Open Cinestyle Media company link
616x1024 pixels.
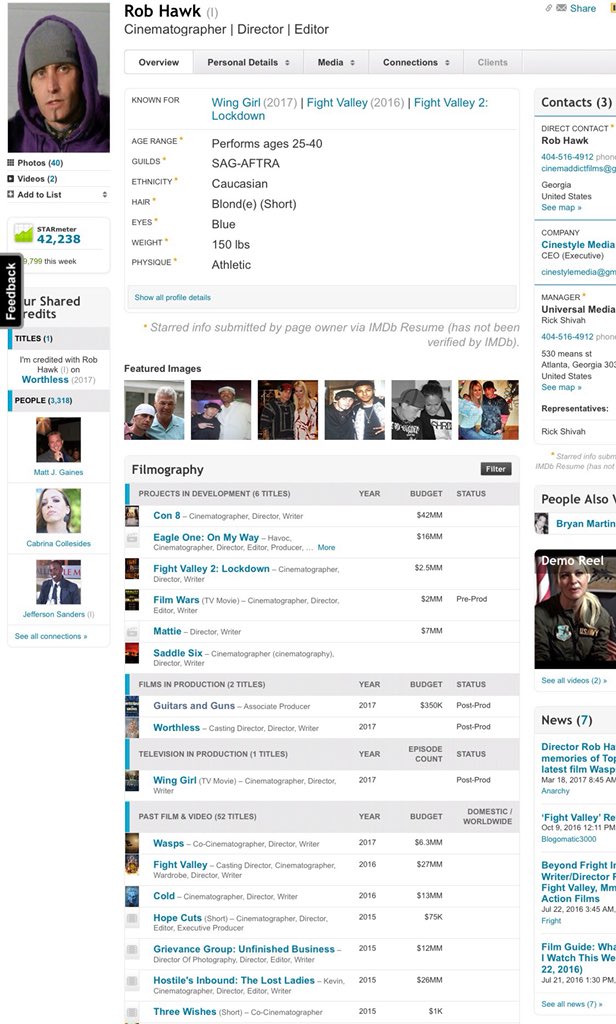pyautogui.click(x=578, y=244)
